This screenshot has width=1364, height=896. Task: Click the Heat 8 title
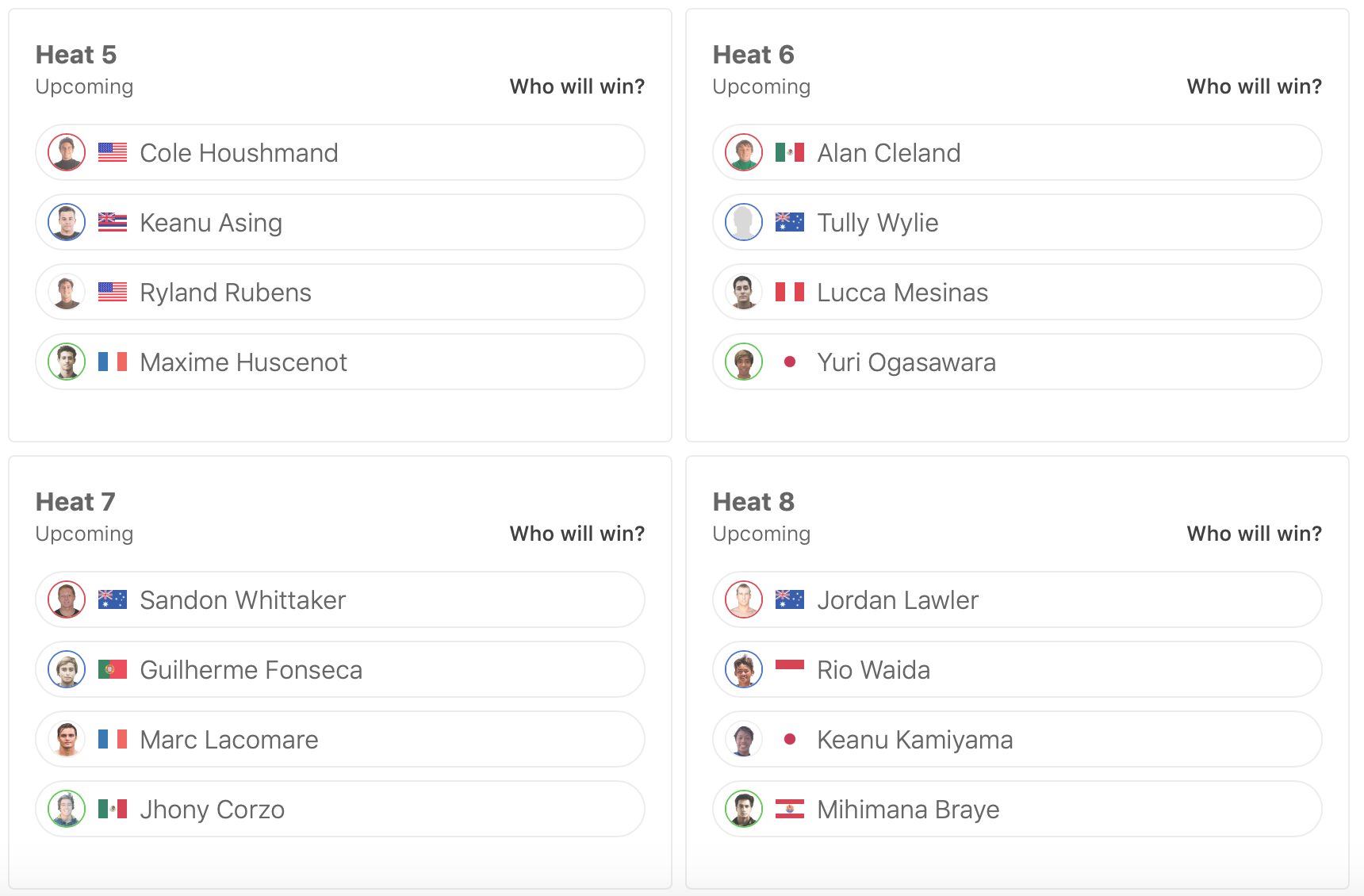click(753, 502)
